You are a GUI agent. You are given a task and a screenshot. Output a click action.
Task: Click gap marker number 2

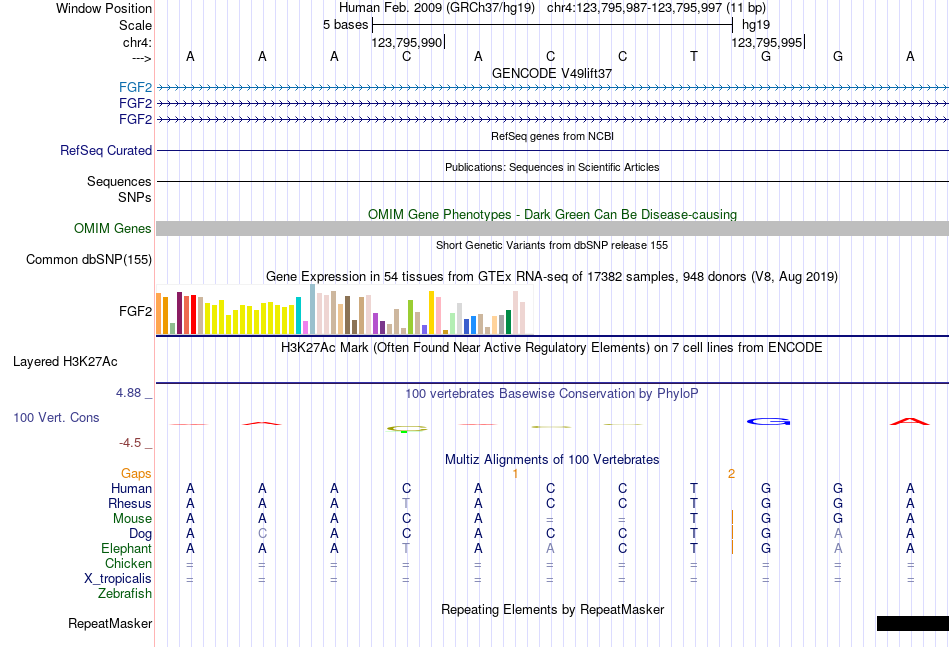732,474
